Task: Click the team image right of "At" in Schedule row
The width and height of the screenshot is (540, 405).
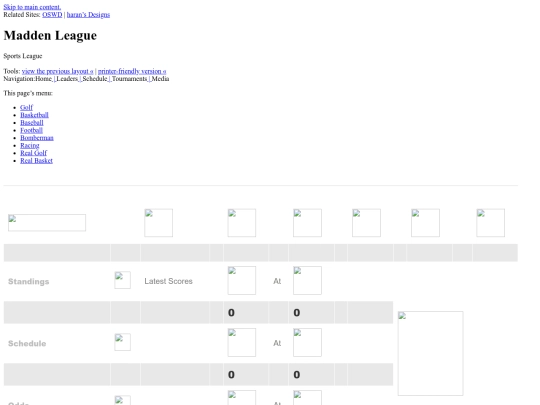Action: 308,342
